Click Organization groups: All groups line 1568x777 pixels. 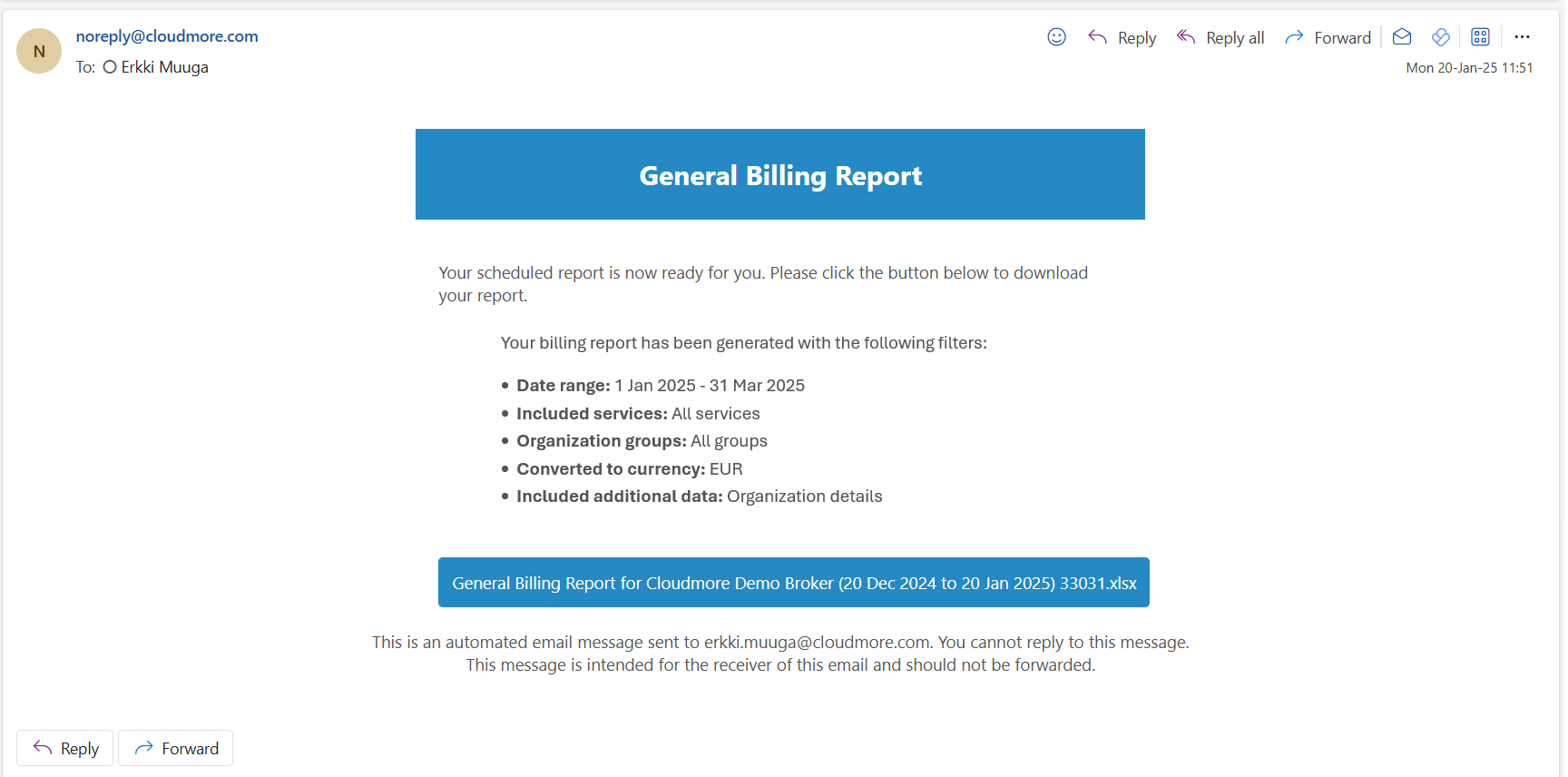click(x=642, y=441)
